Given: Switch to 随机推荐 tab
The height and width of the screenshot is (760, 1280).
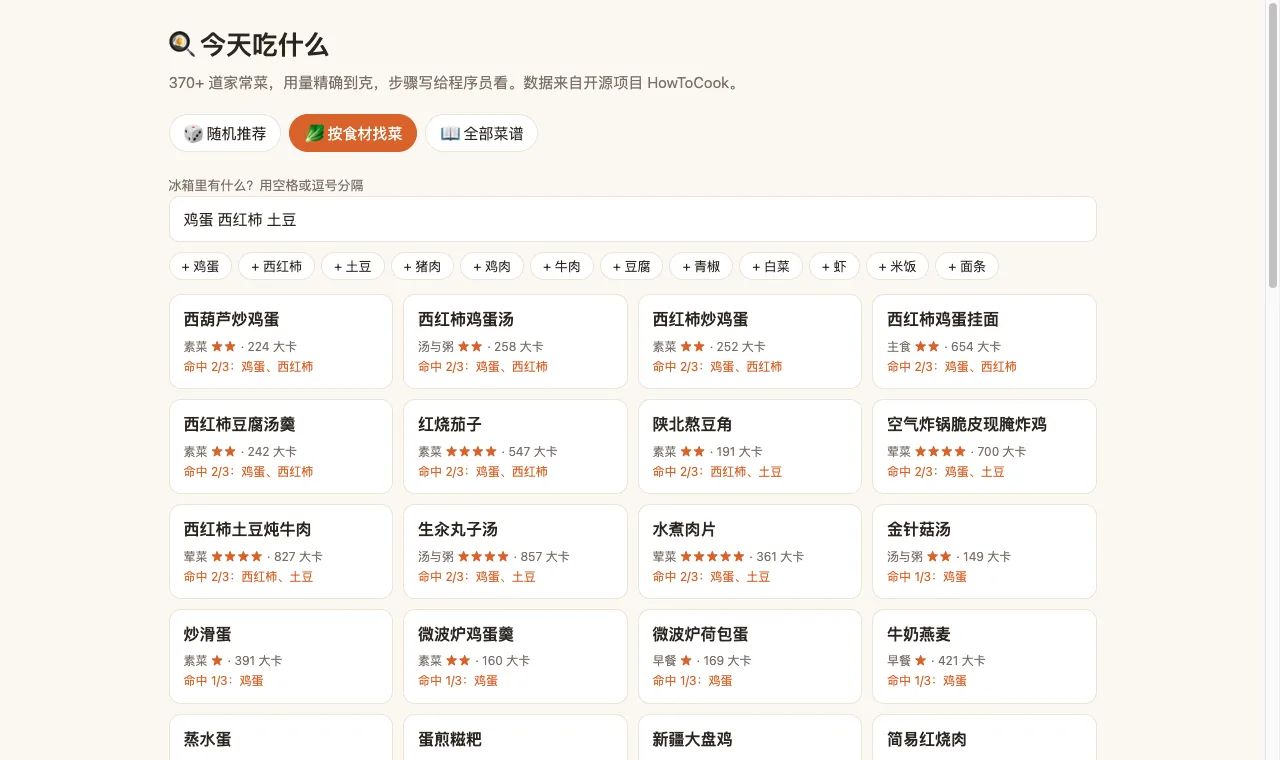Looking at the screenshot, I should click(x=225, y=133).
